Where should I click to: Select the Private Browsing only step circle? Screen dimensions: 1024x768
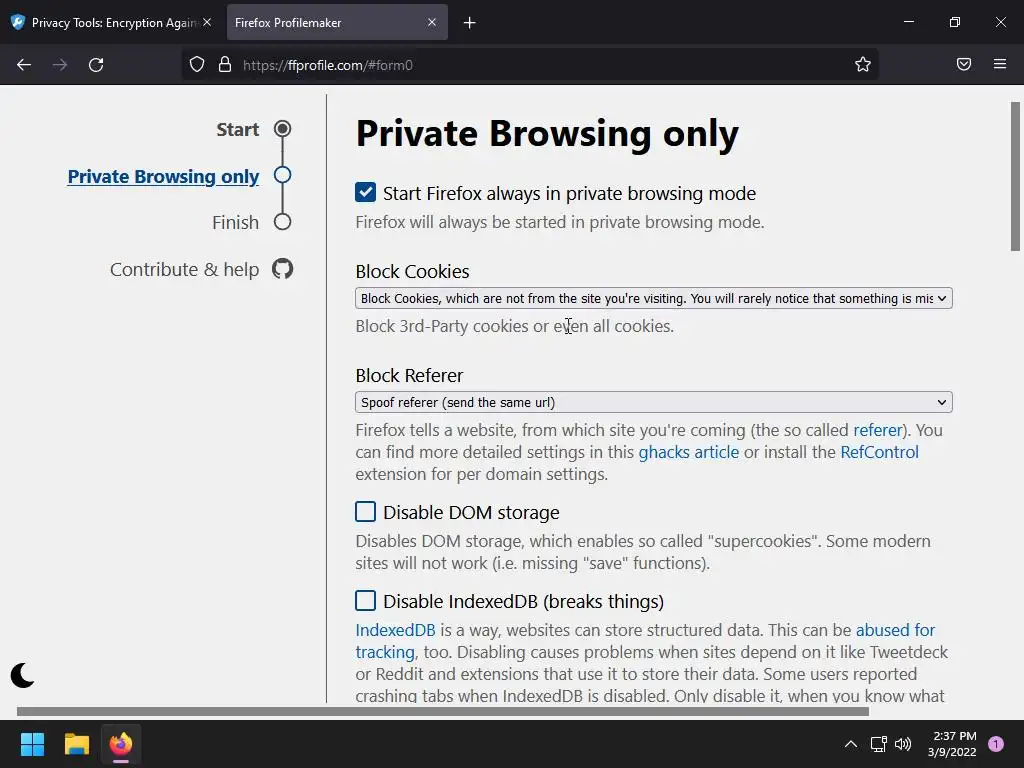[282, 175]
